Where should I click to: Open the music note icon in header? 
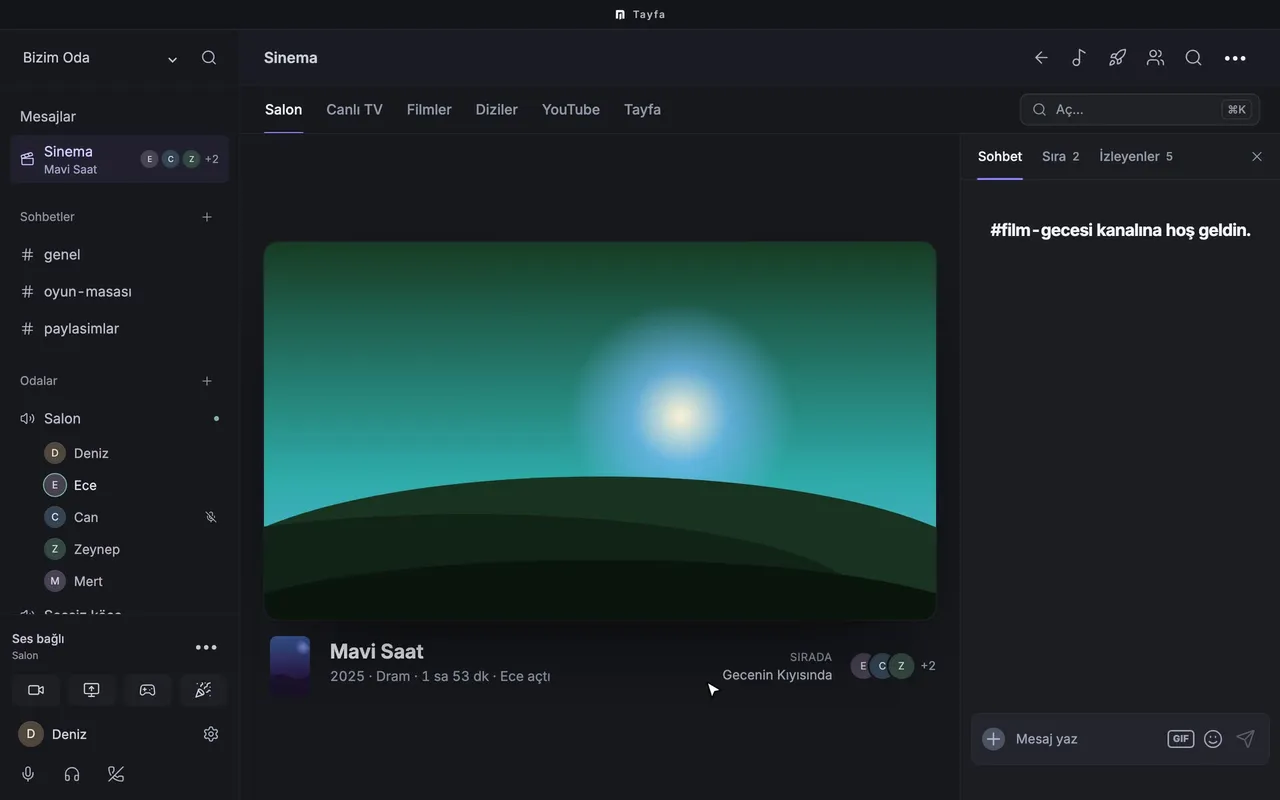tap(1079, 58)
